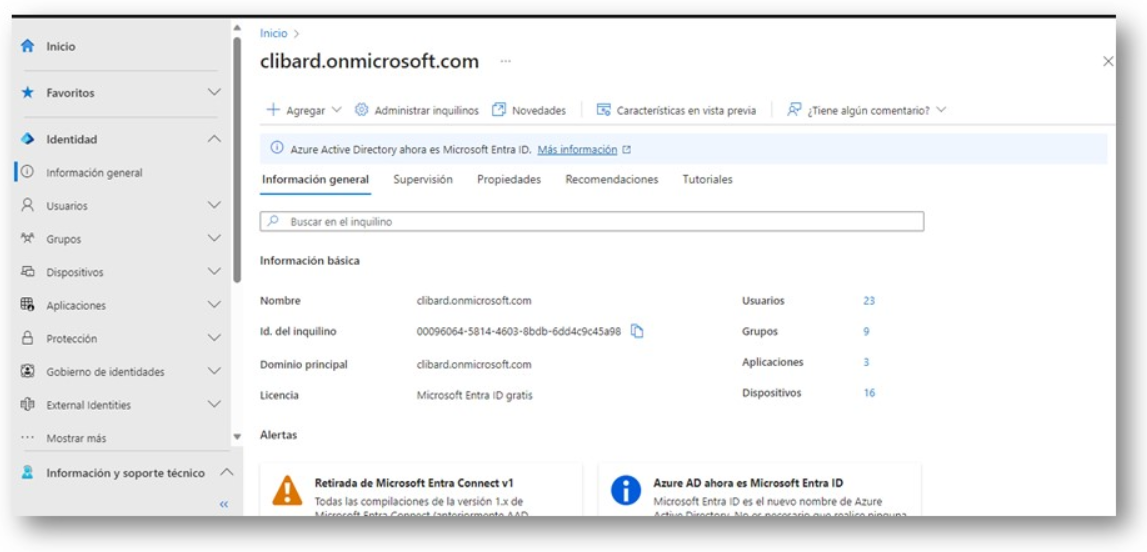Click the blue info alert icon
The image size is (1147, 552).
point(626,491)
